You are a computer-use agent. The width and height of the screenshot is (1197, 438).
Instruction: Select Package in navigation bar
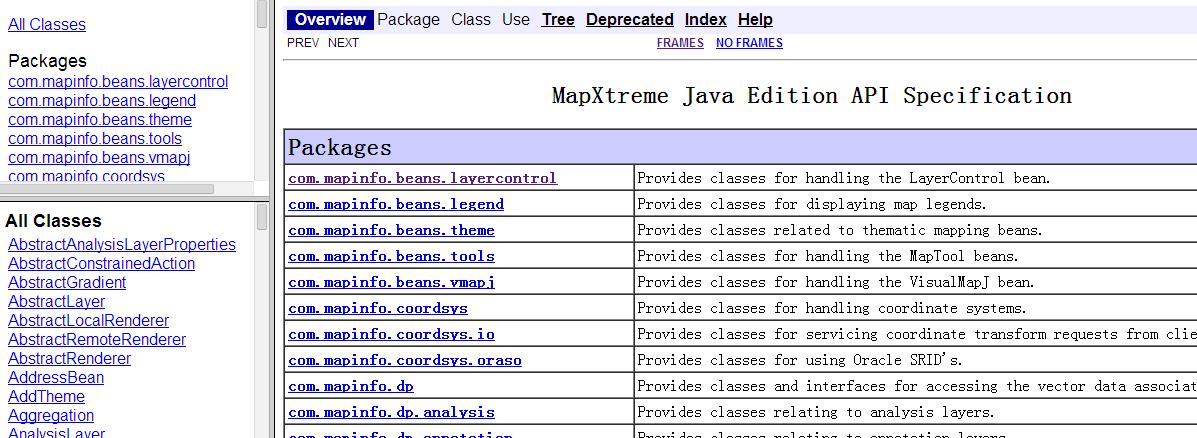tap(408, 20)
